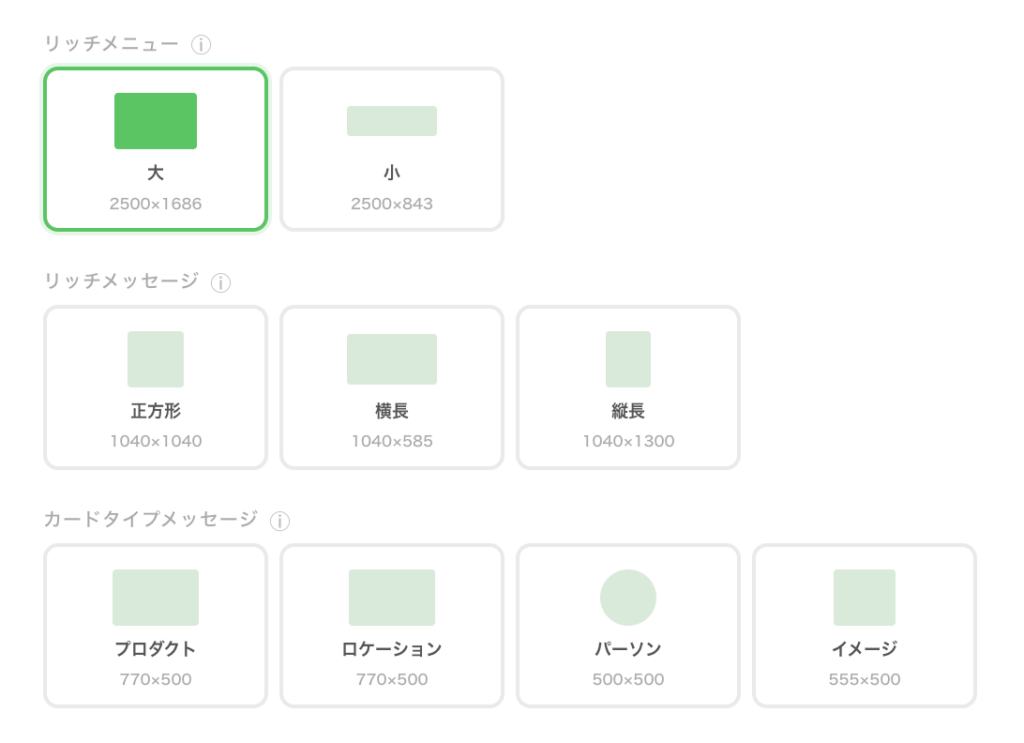The image size is (1024, 743).
Task: Click the image preview above イメージ label
Action: pos(864,598)
